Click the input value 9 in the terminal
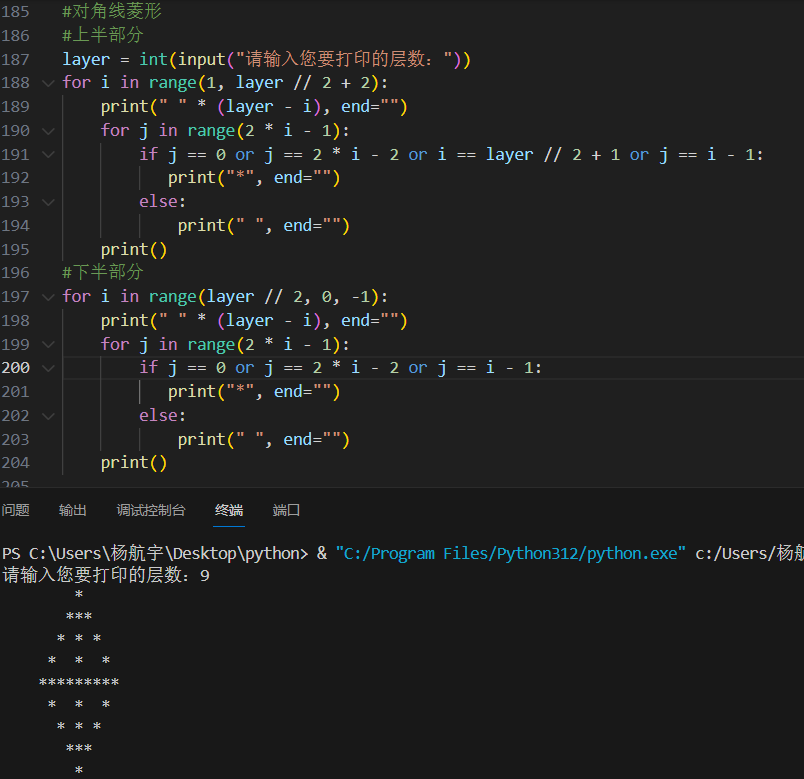 [205, 576]
